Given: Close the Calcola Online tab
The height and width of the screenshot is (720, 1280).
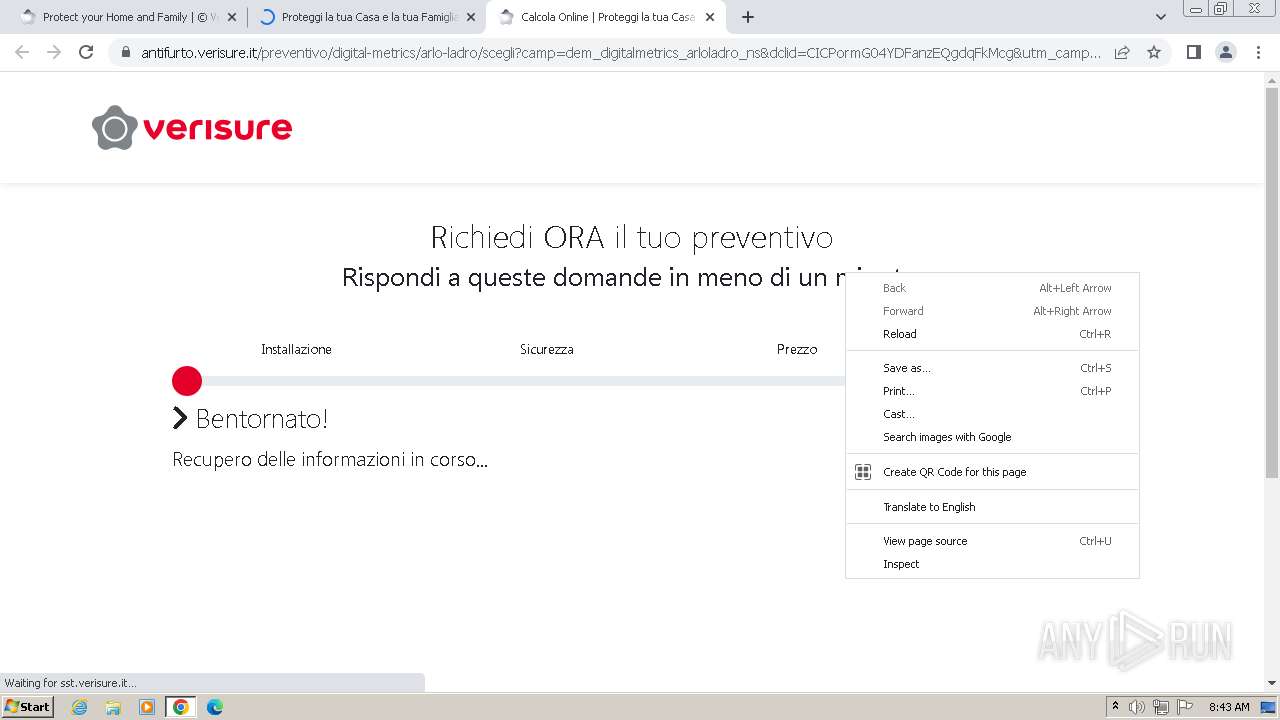Looking at the screenshot, I should (710, 17).
